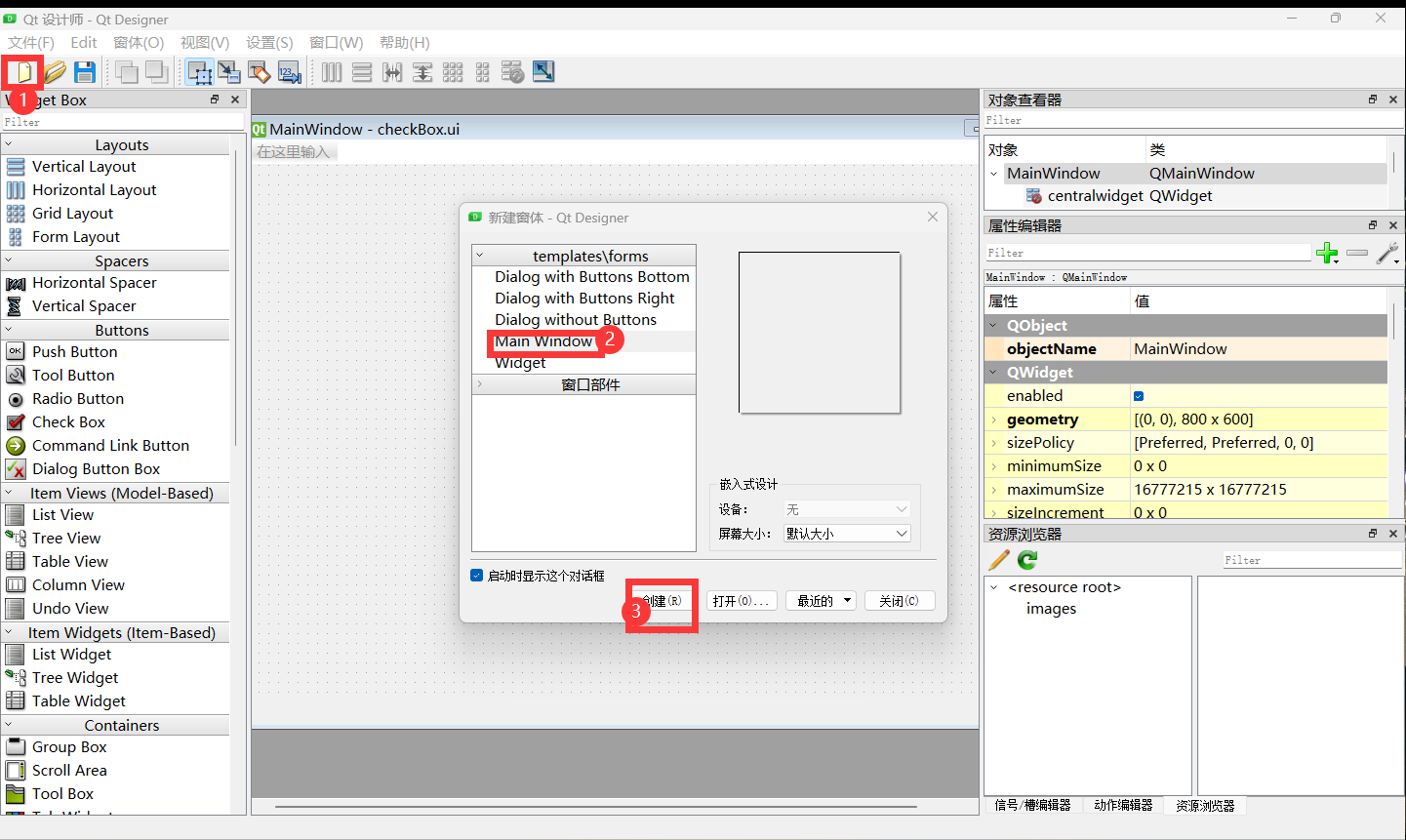Click the 打开(O)... button
1406x840 pixels.
[742, 601]
